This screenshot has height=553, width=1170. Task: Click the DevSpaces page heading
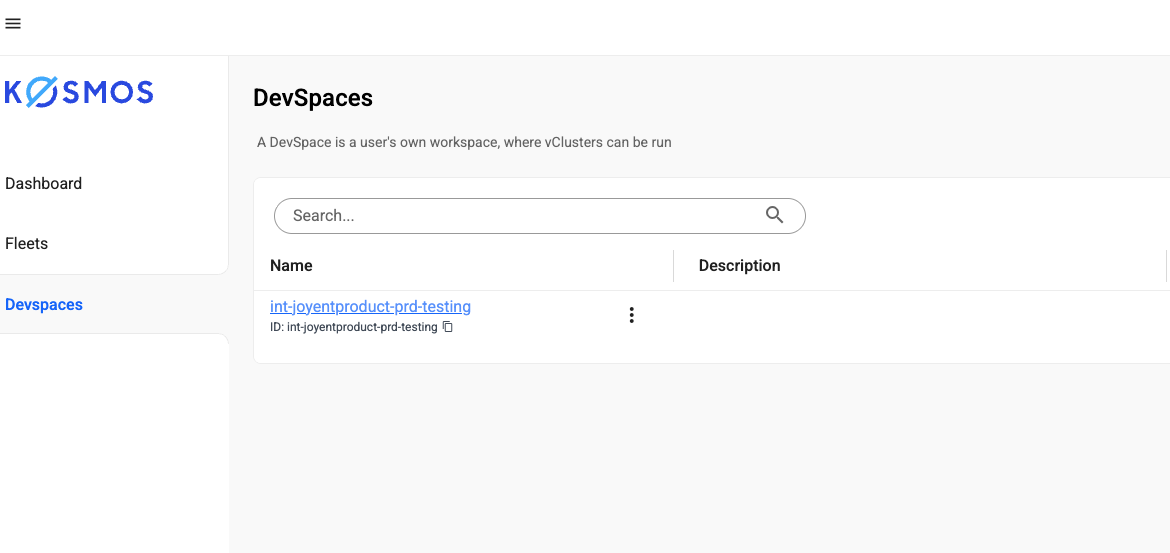(x=313, y=98)
